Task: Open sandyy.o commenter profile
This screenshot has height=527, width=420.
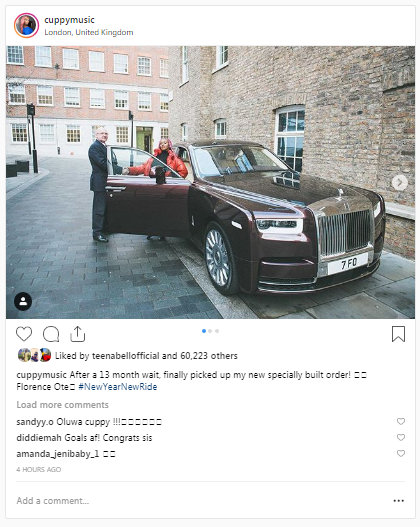Action: (x=35, y=422)
